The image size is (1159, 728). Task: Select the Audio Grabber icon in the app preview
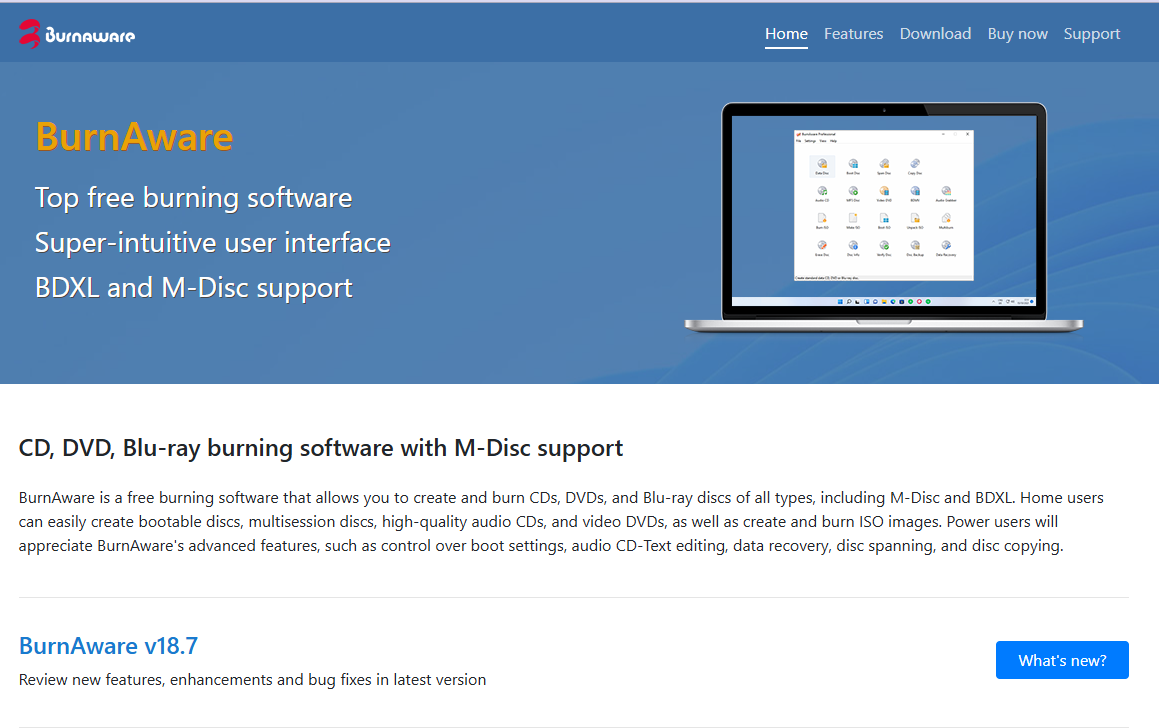[945, 192]
